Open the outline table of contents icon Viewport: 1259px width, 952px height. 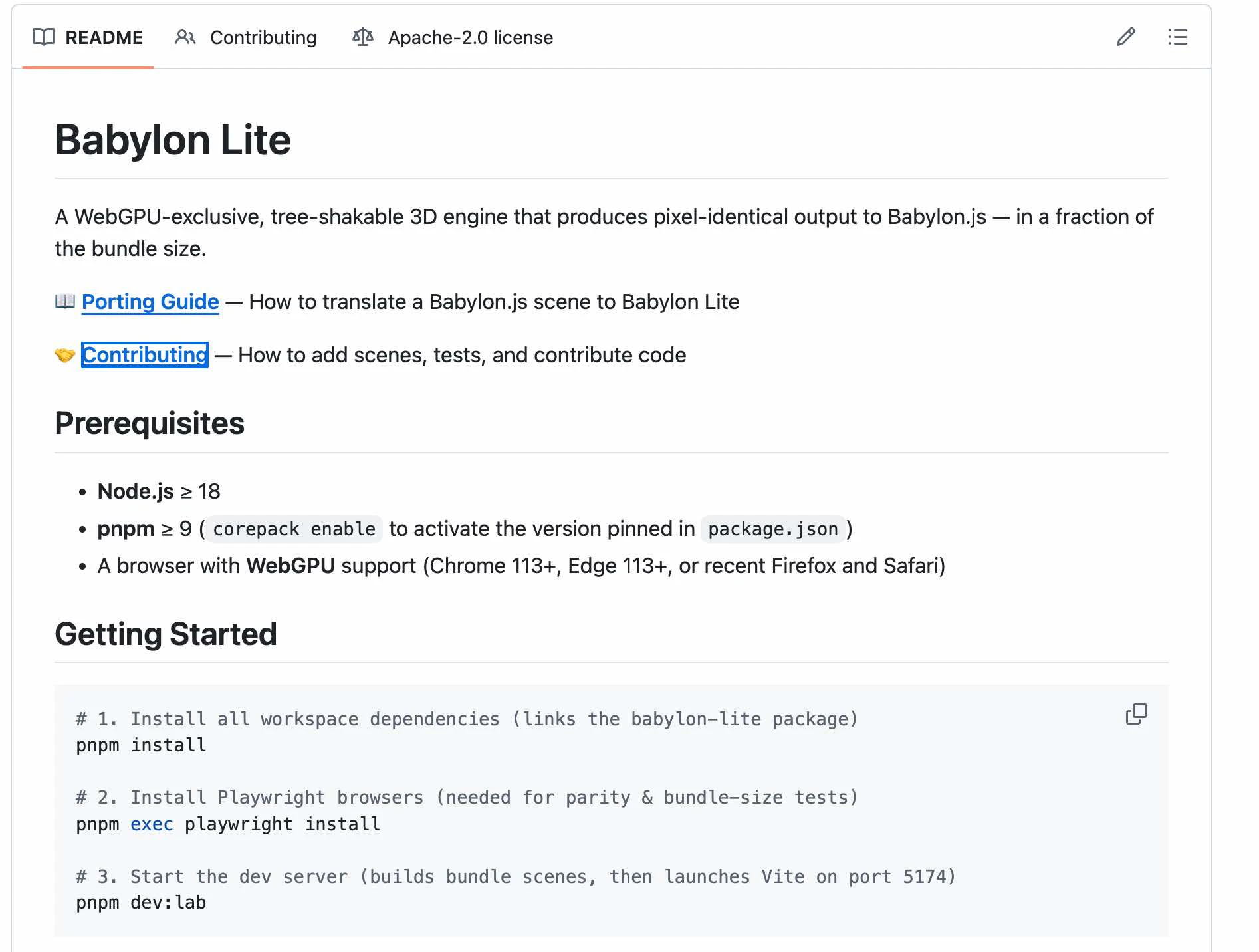[1177, 37]
